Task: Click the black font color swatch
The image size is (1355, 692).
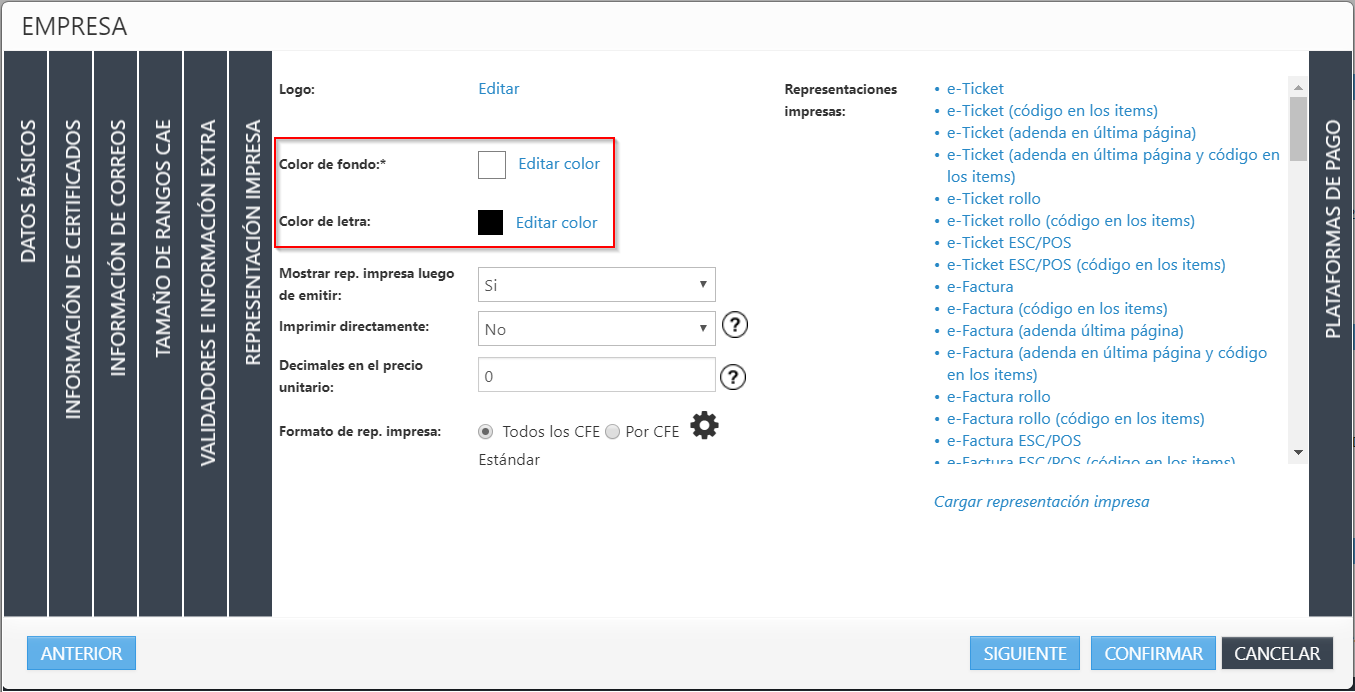Action: tap(490, 223)
